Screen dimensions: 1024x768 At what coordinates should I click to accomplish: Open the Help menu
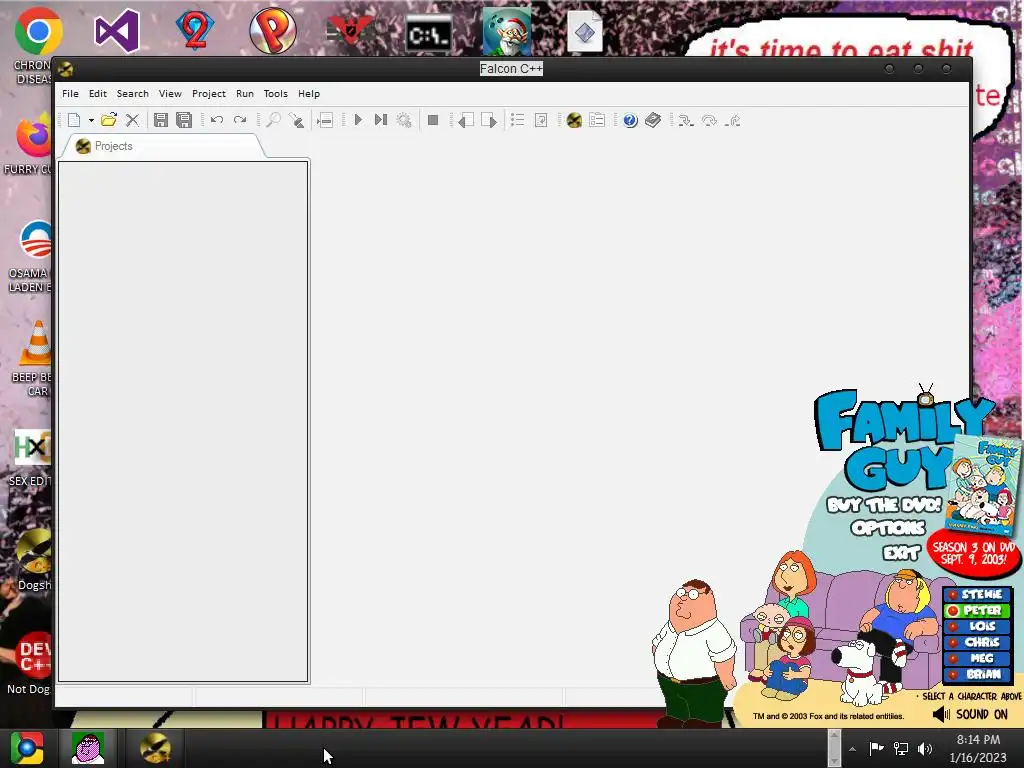coord(309,93)
